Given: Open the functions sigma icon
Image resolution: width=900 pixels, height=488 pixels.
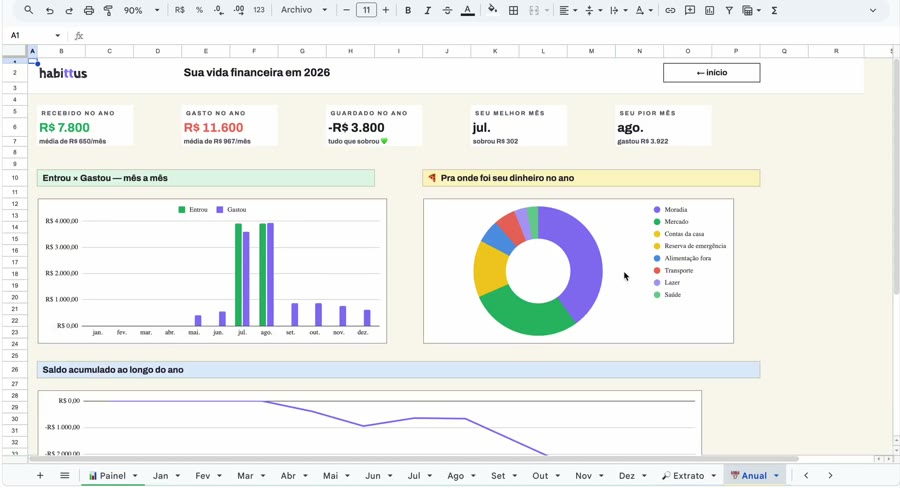Looking at the screenshot, I should [x=774, y=10].
